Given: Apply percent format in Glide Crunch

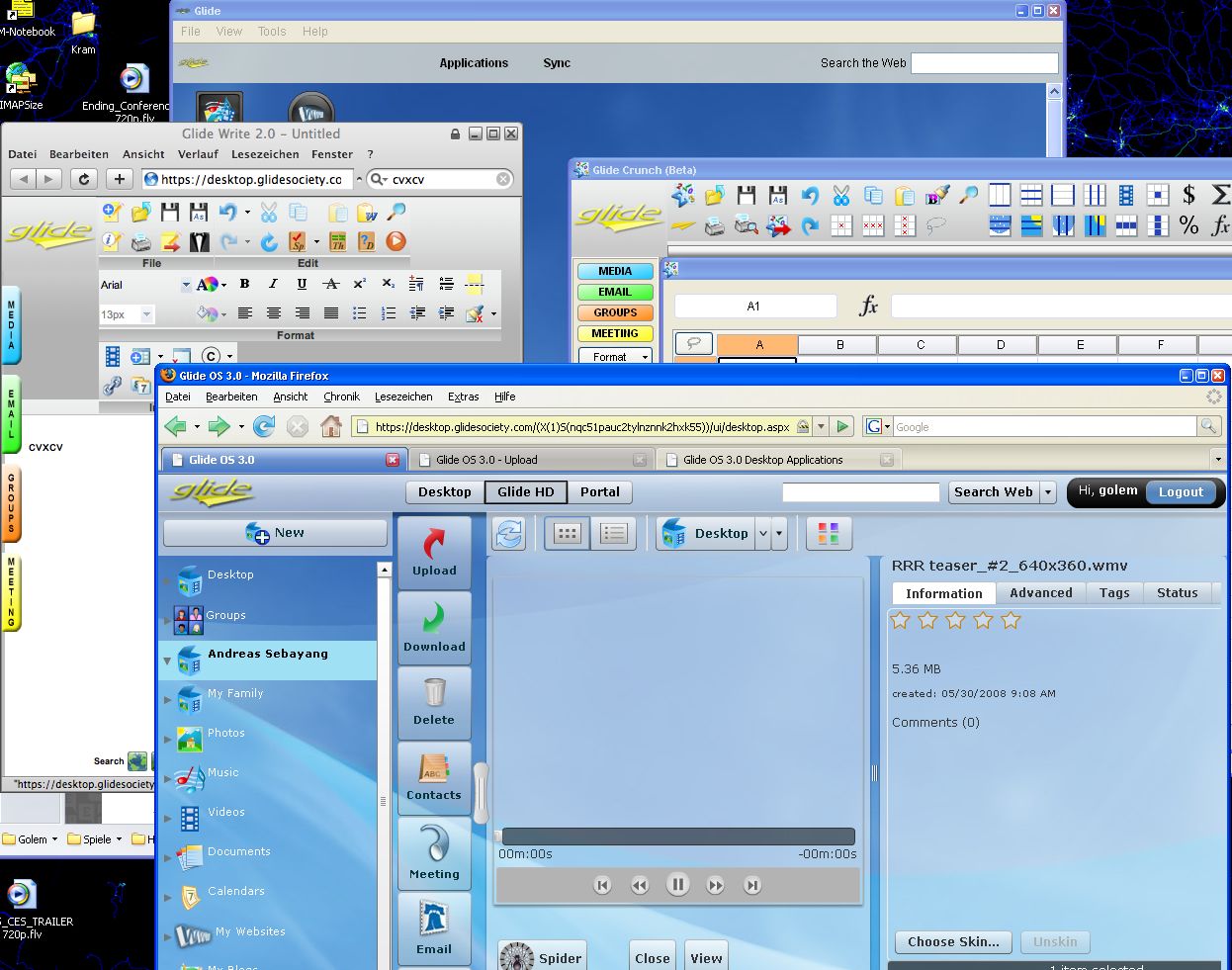Looking at the screenshot, I should click(x=1188, y=226).
